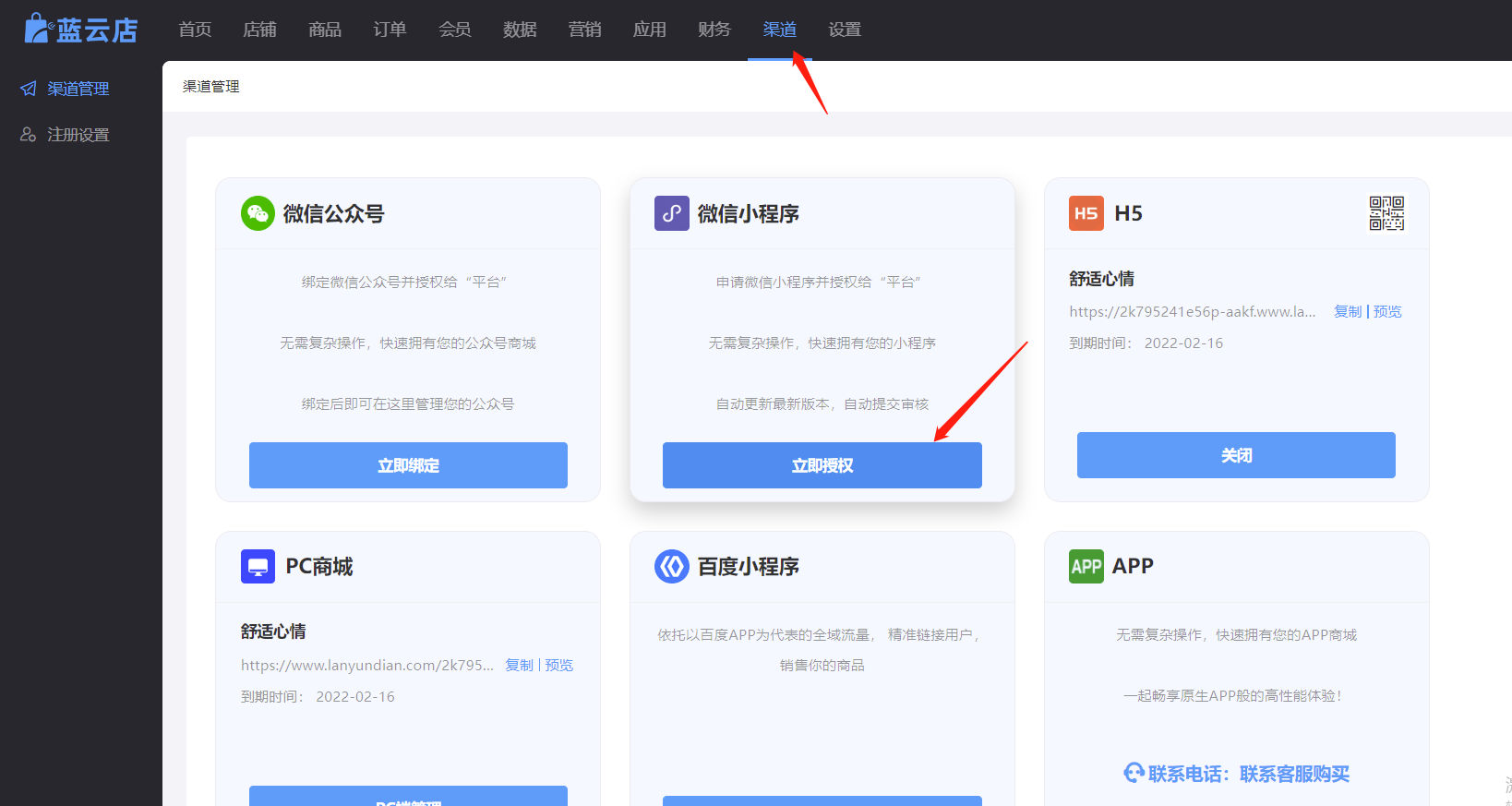Click the H5 关闭 button
1512x806 pixels.
coord(1236,455)
